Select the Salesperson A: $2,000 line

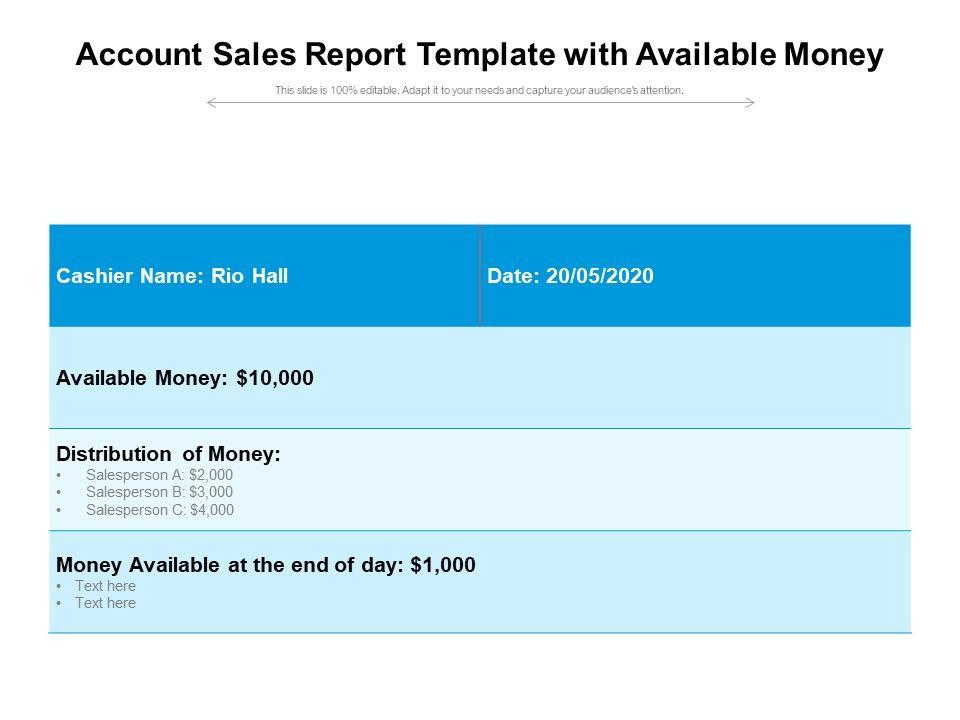click(159, 475)
